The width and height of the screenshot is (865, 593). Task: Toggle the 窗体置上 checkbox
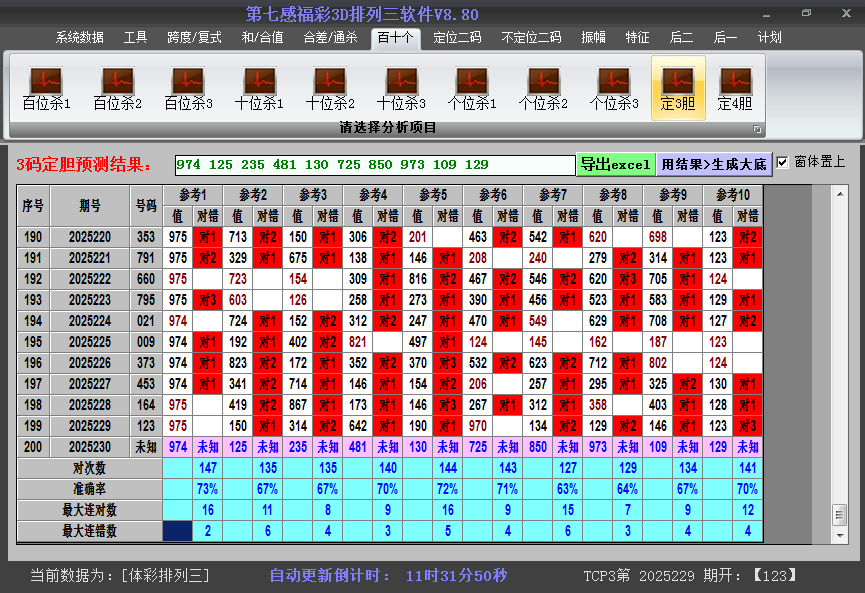783,162
